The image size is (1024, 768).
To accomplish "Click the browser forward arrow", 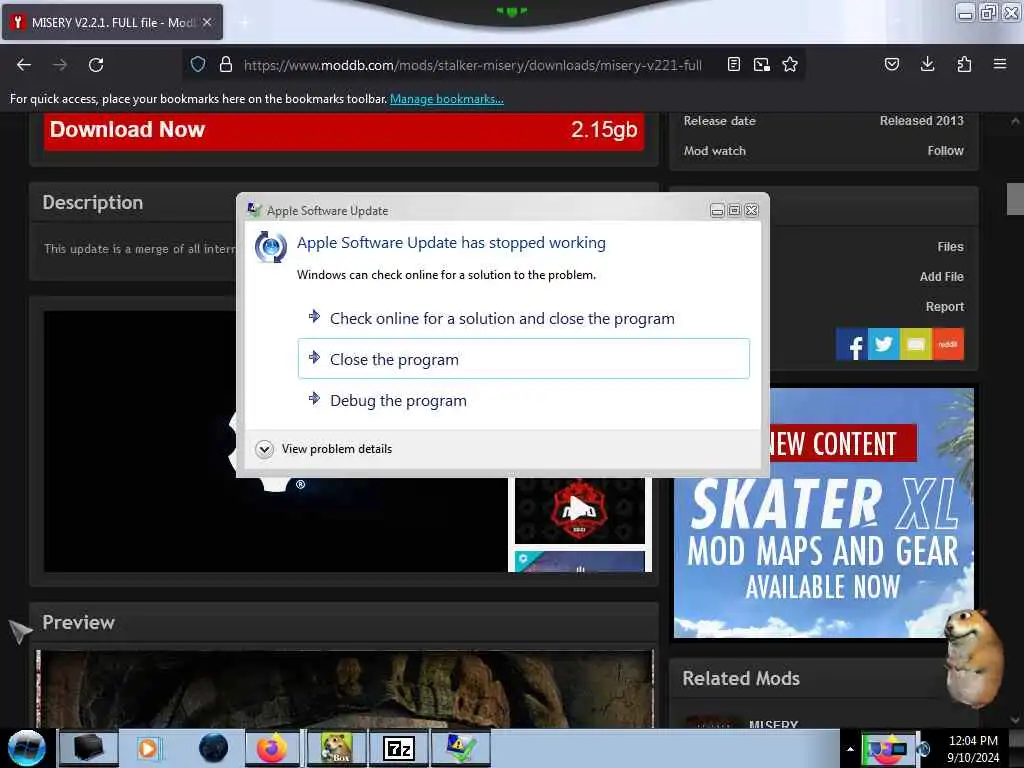I will coord(60,65).
